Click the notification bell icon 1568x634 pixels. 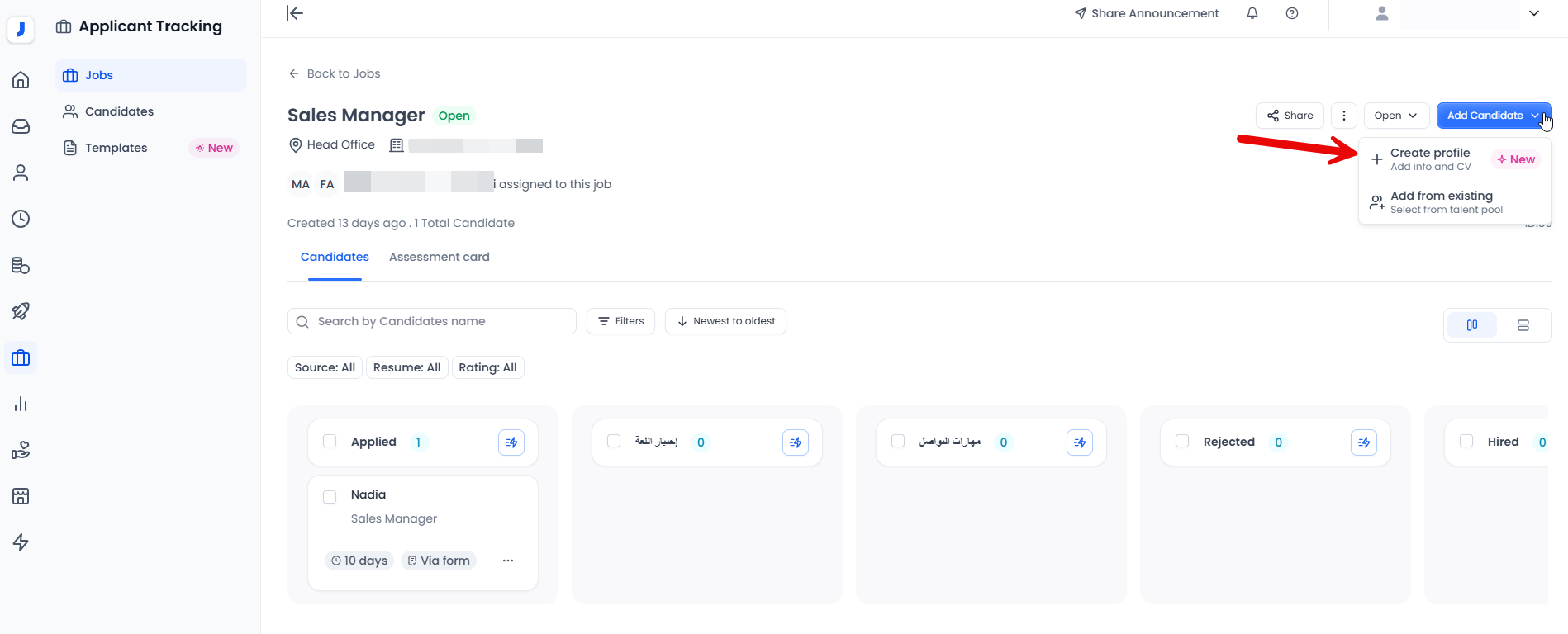[x=1252, y=13]
